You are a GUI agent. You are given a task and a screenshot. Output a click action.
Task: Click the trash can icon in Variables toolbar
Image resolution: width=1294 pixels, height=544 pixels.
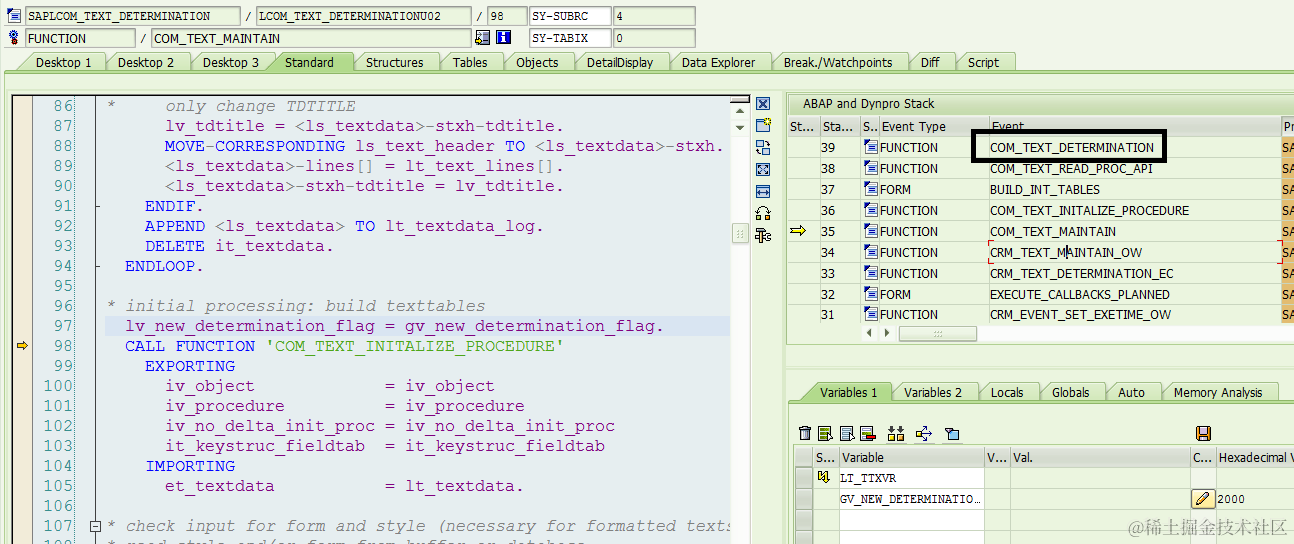tap(805, 433)
